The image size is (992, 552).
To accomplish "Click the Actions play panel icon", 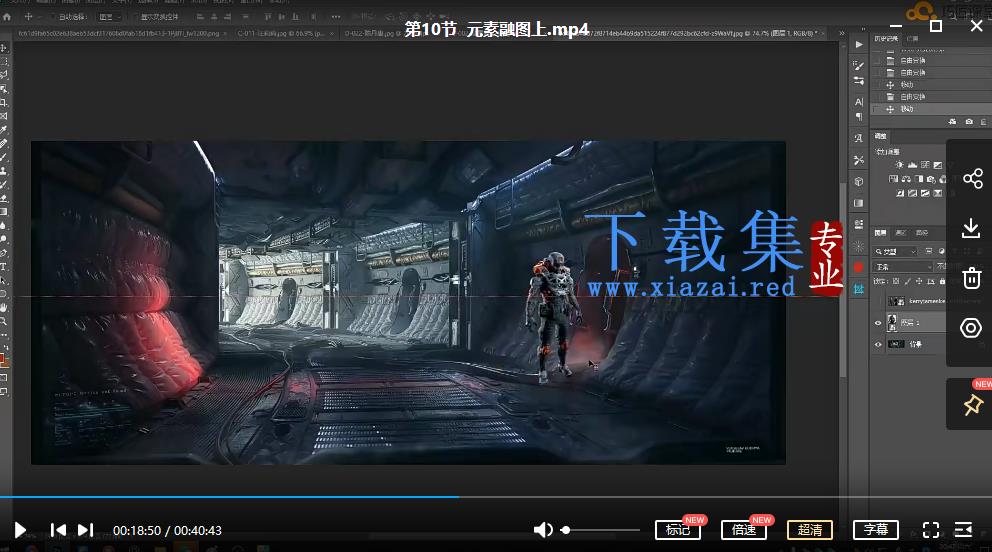I will [x=859, y=45].
